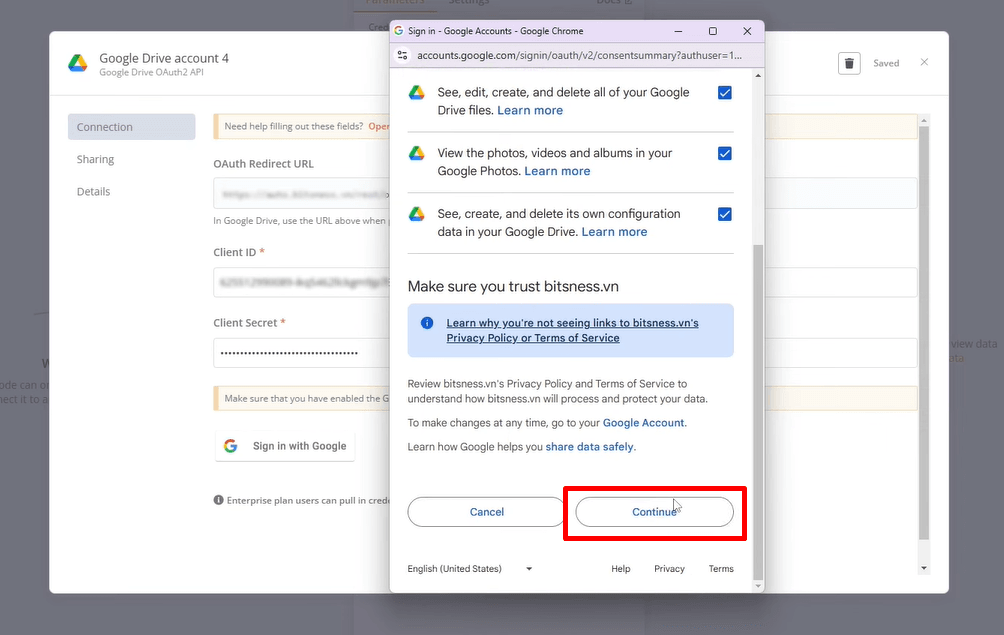Select the Connection tab in credential dialog
Viewport: 1004px width, 635px height.
(x=131, y=127)
